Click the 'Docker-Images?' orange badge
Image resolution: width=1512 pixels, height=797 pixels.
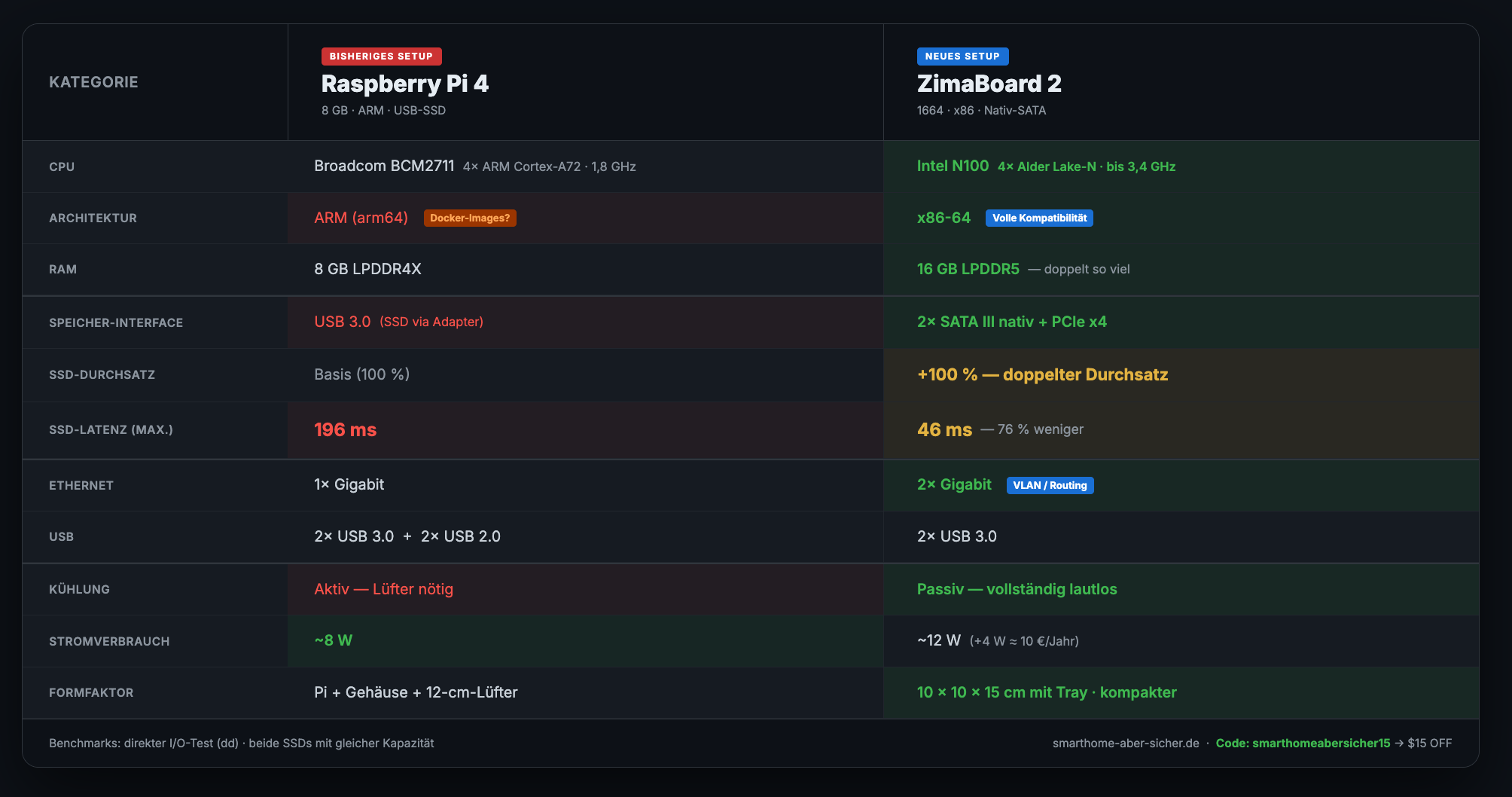(470, 218)
